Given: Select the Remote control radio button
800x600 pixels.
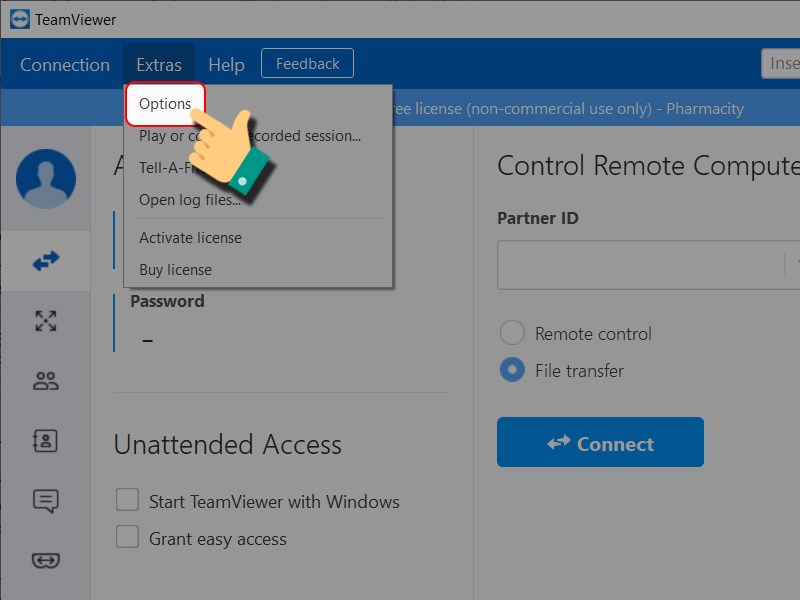Looking at the screenshot, I should pyautogui.click(x=512, y=333).
